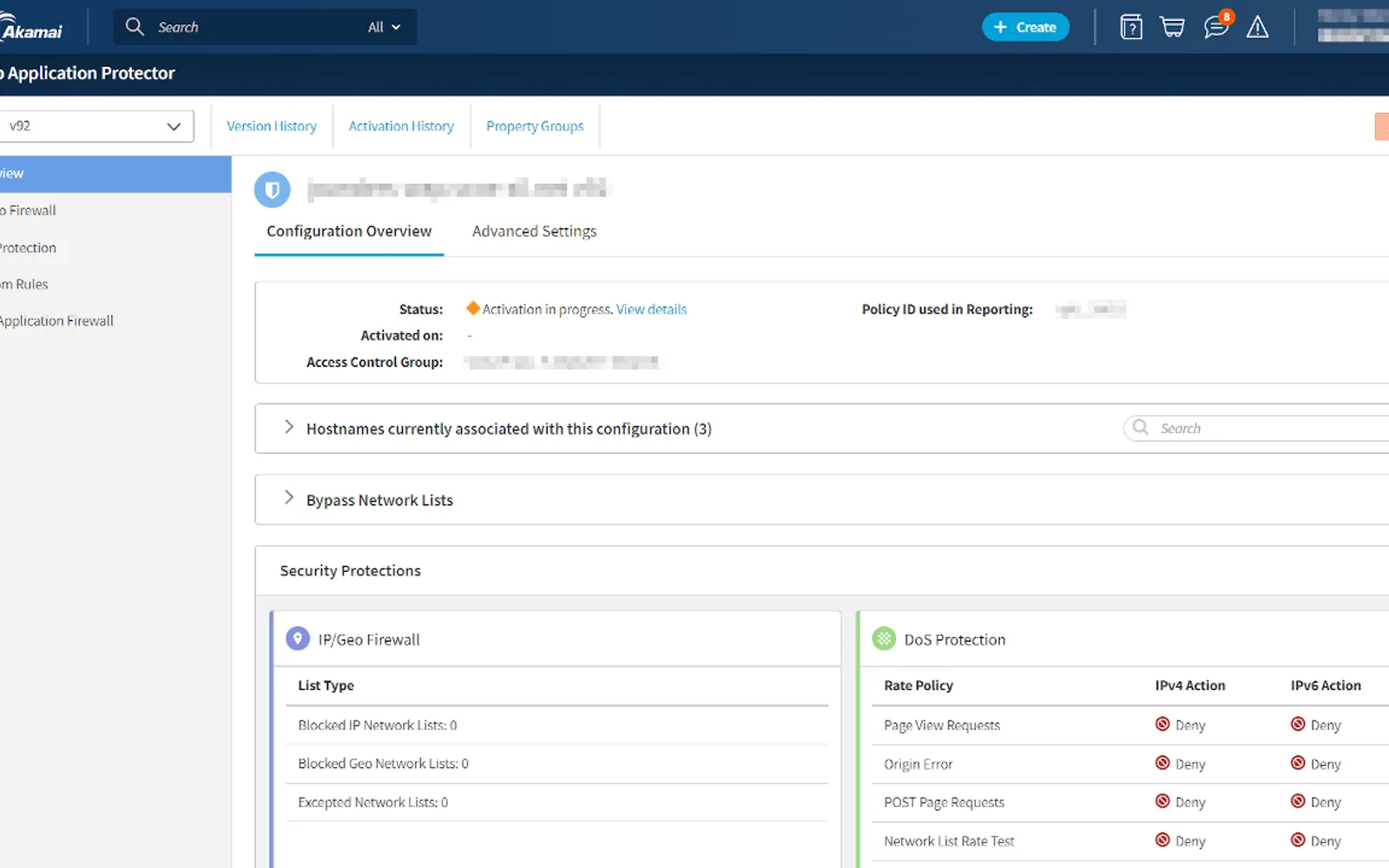The height and width of the screenshot is (868, 1389).
Task: Open the Activation History tab
Action: click(401, 126)
